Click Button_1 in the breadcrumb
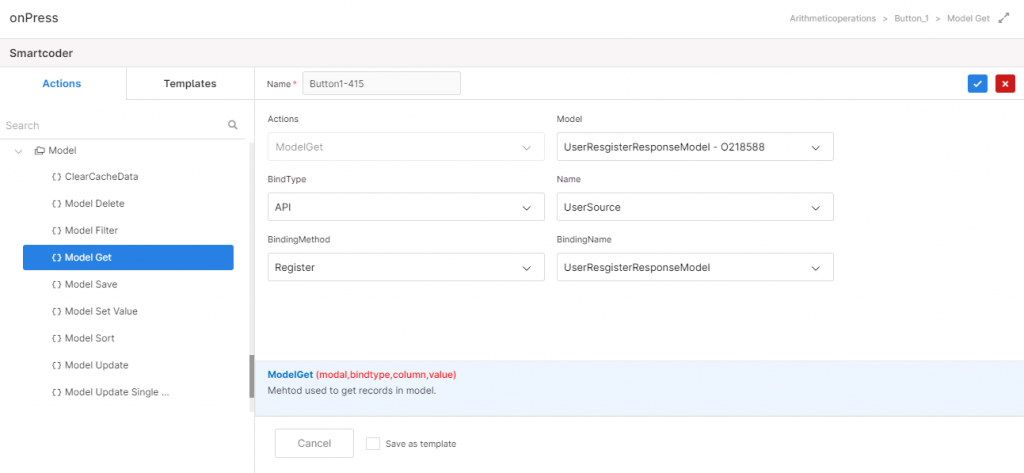Viewport: 1024px width, 473px height. click(912, 18)
